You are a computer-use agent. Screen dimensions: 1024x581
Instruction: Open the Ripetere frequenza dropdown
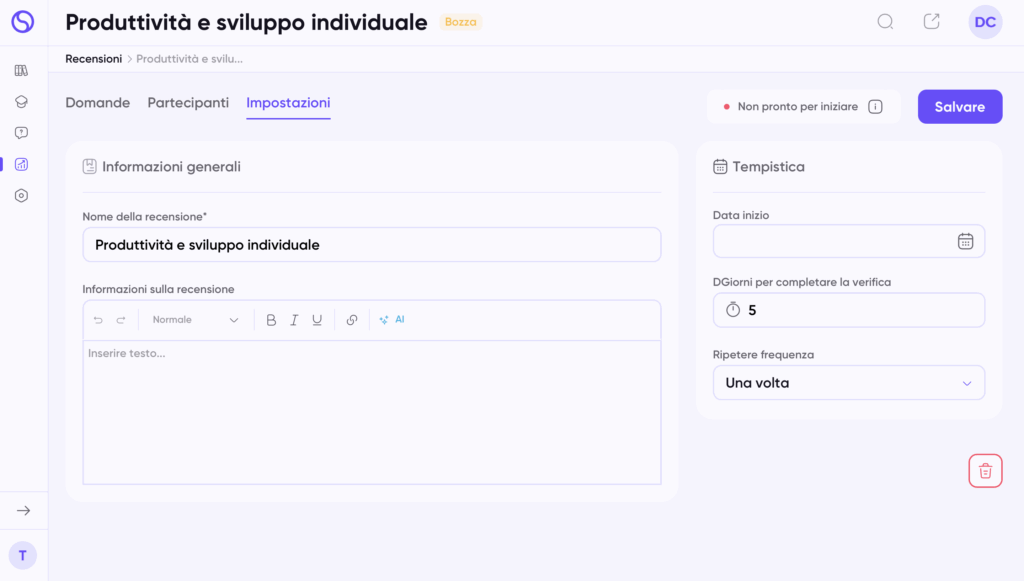[x=848, y=383]
